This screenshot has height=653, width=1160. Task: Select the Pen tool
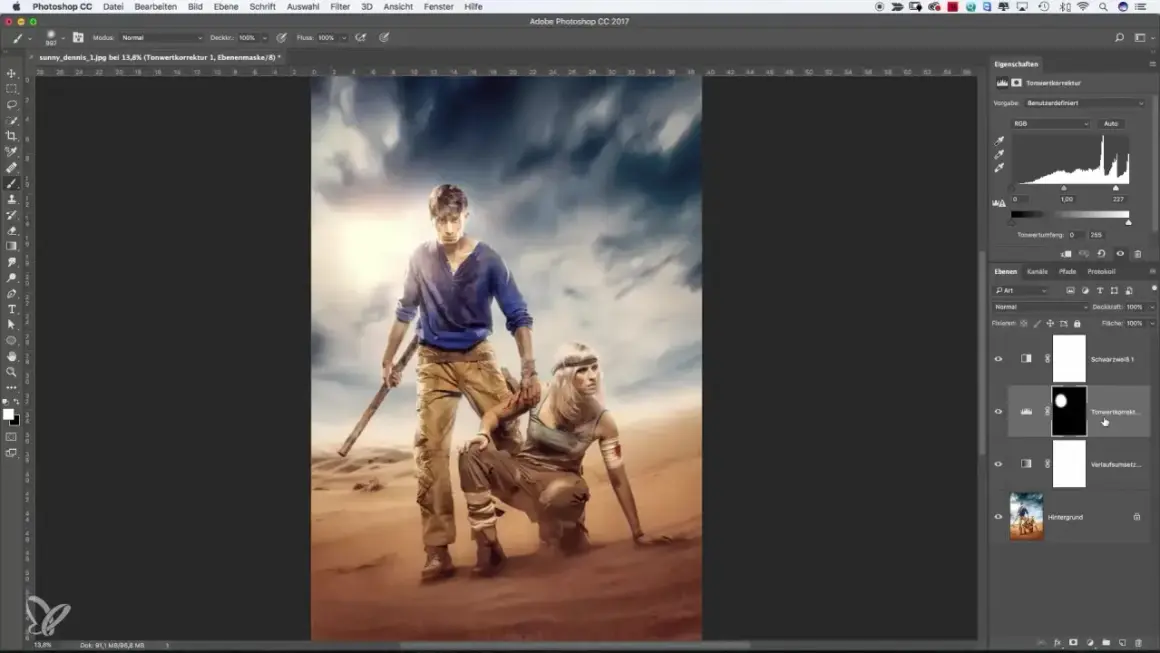tap(11, 294)
